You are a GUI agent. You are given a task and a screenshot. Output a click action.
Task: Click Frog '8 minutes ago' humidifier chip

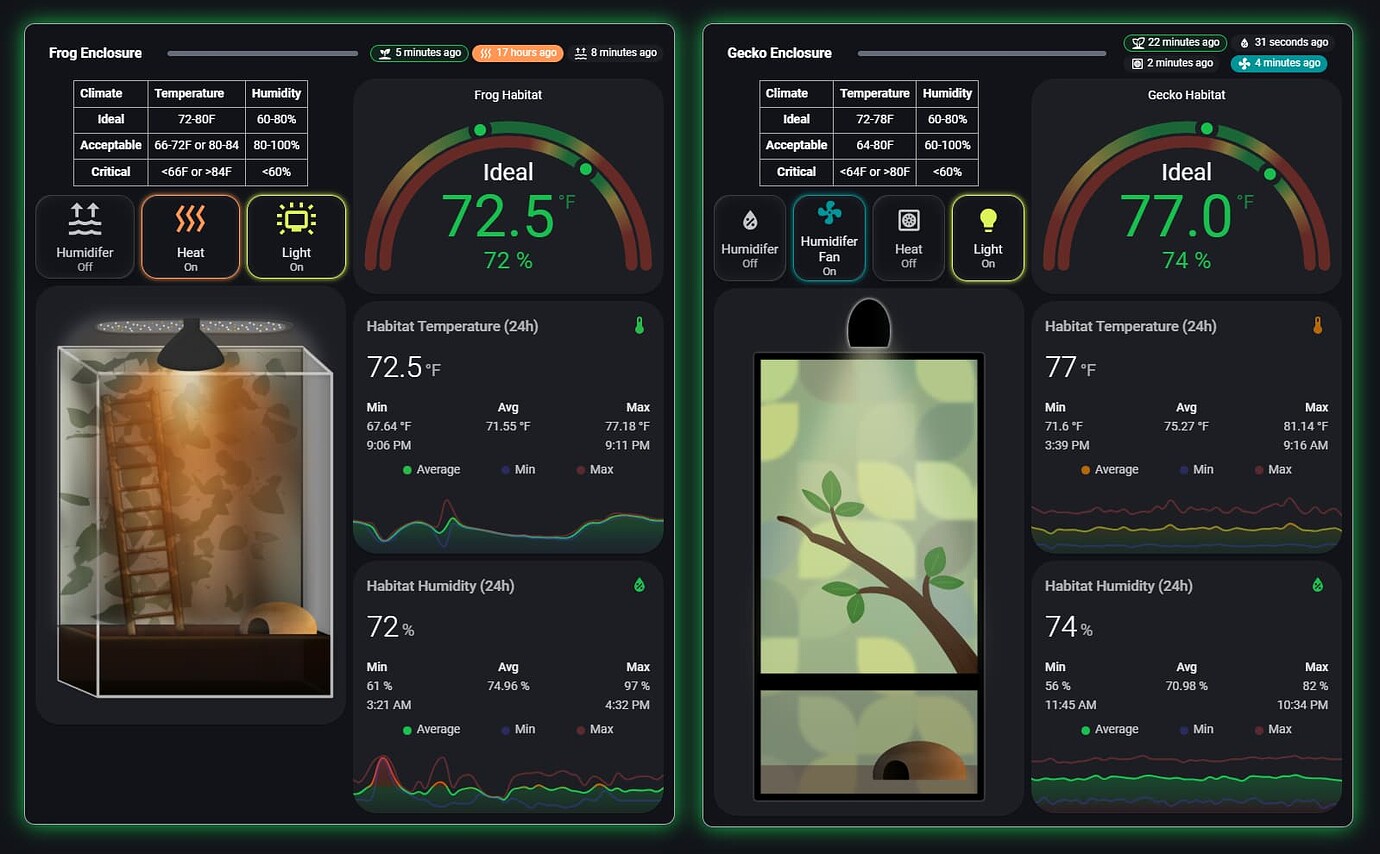pyautogui.click(x=615, y=53)
